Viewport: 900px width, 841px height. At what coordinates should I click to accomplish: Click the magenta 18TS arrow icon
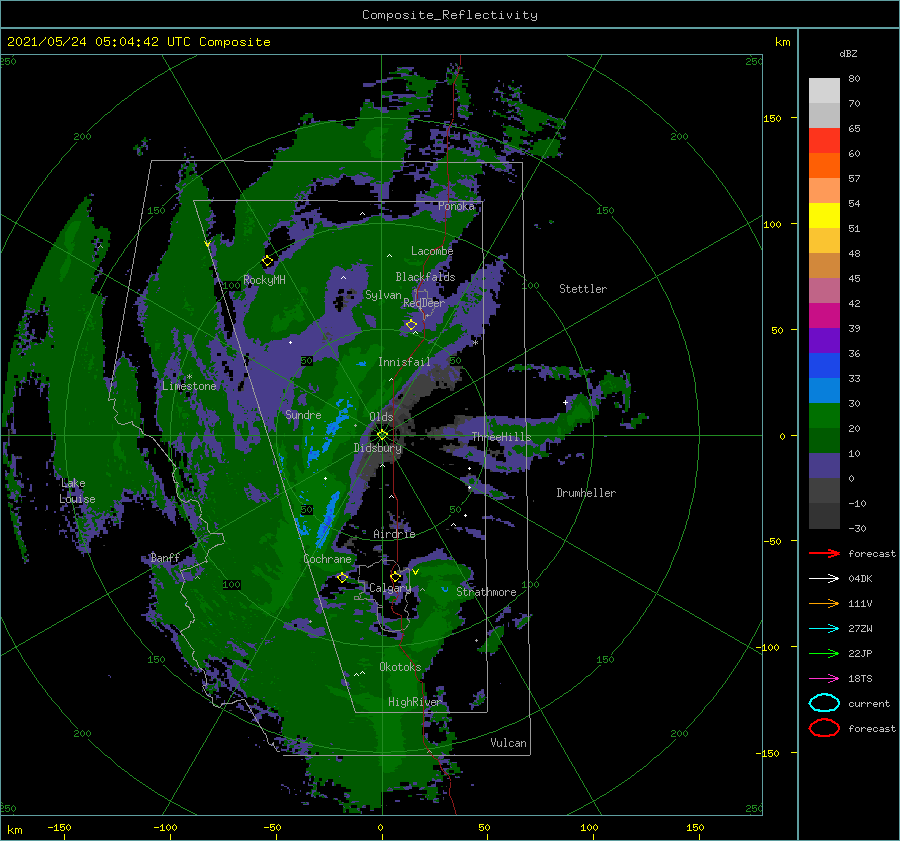(x=824, y=679)
